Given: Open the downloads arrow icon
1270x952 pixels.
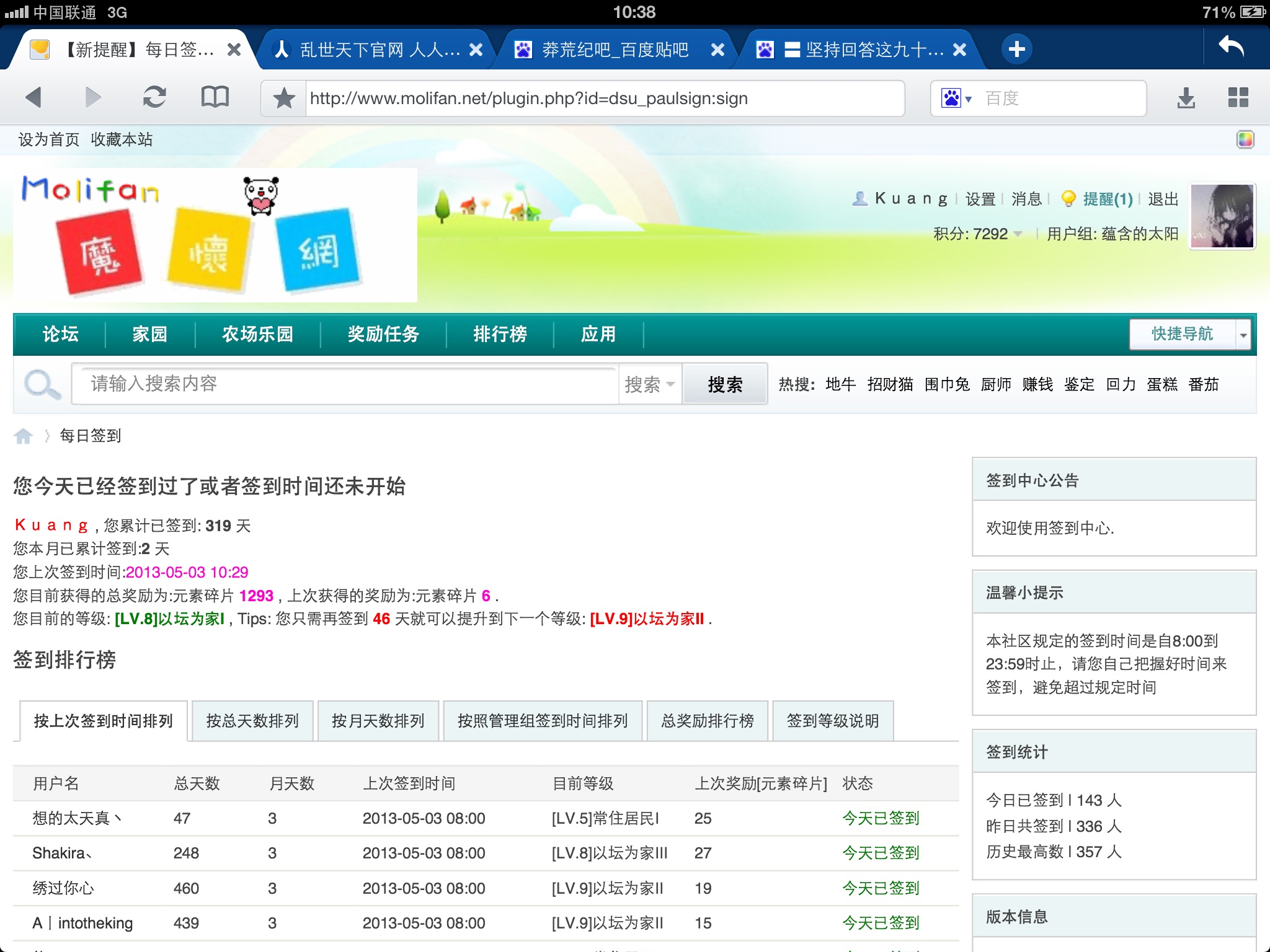Looking at the screenshot, I should pos(1186,98).
